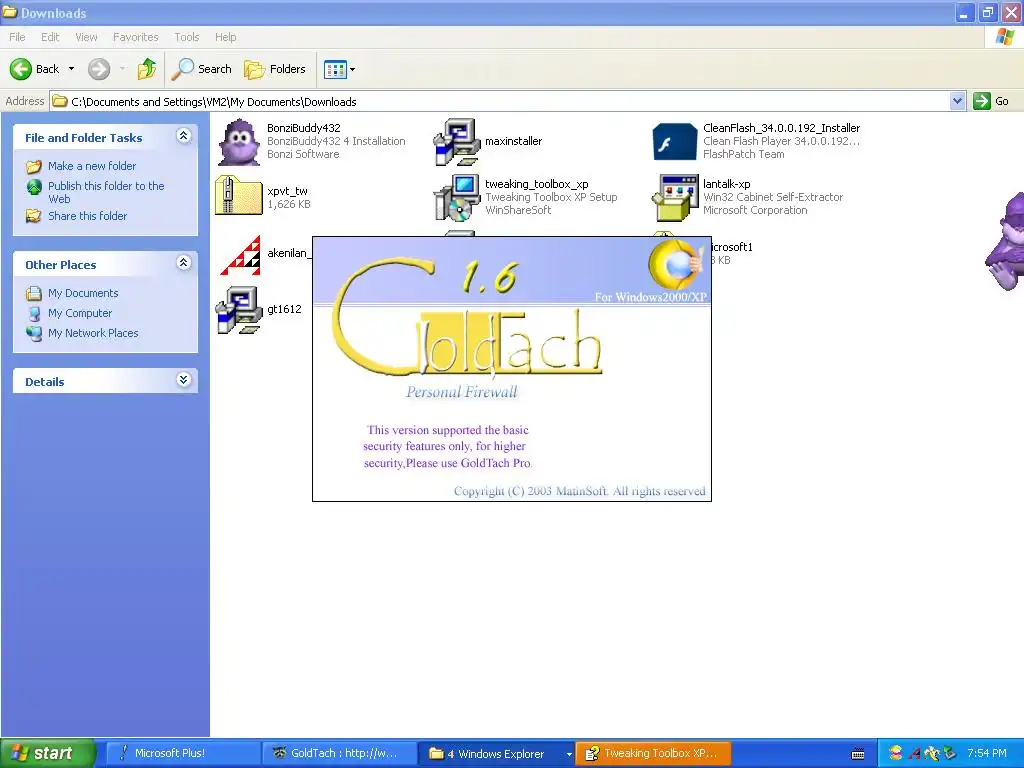Click the greyed Forward arrow icon
Image resolution: width=1024 pixels, height=768 pixels.
tap(99, 69)
